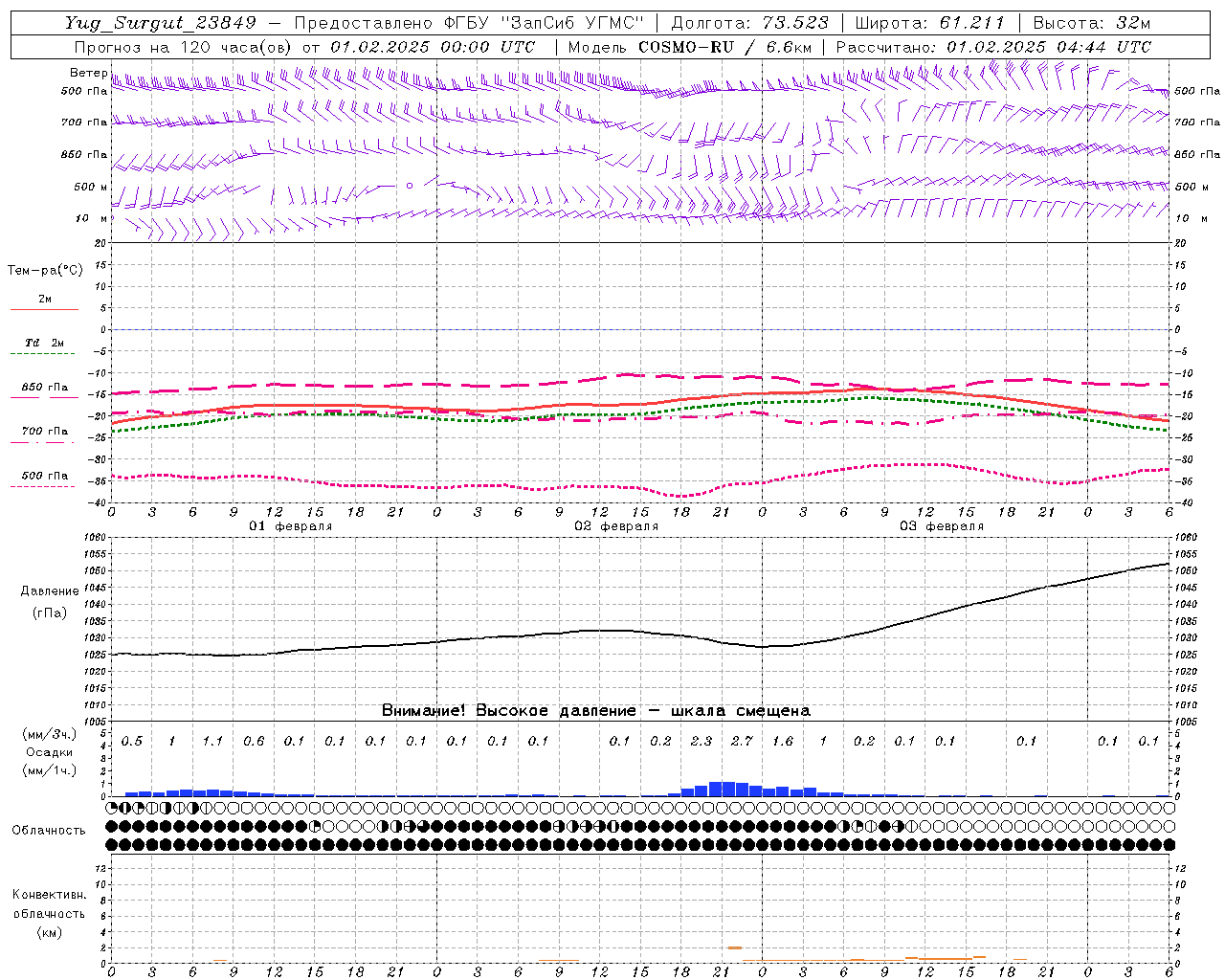Click the (мм/3ч.) unit label
This screenshot has height=980, width=1225.
[x=48, y=735]
